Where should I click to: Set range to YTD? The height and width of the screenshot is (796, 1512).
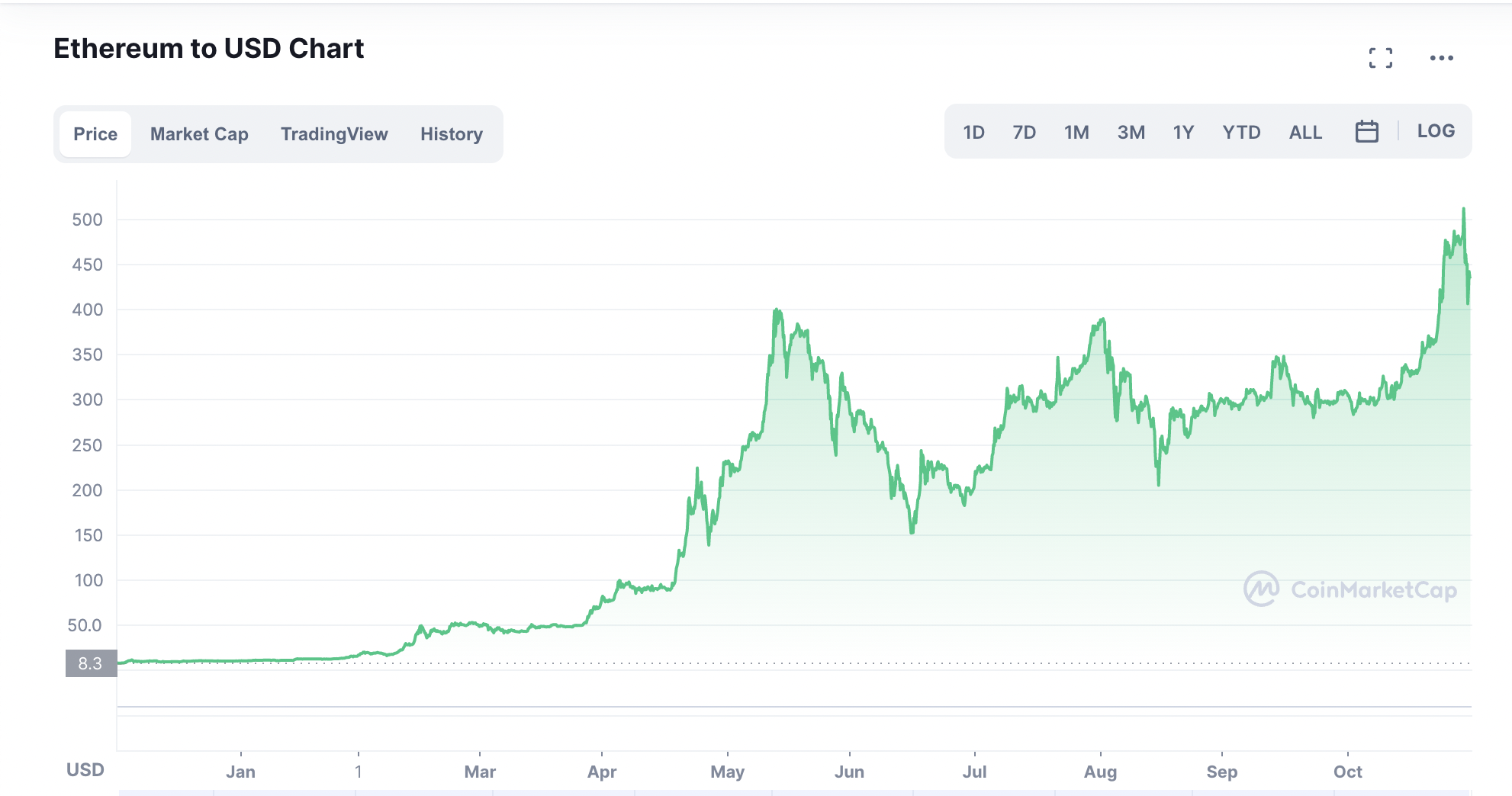pyautogui.click(x=1241, y=133)
